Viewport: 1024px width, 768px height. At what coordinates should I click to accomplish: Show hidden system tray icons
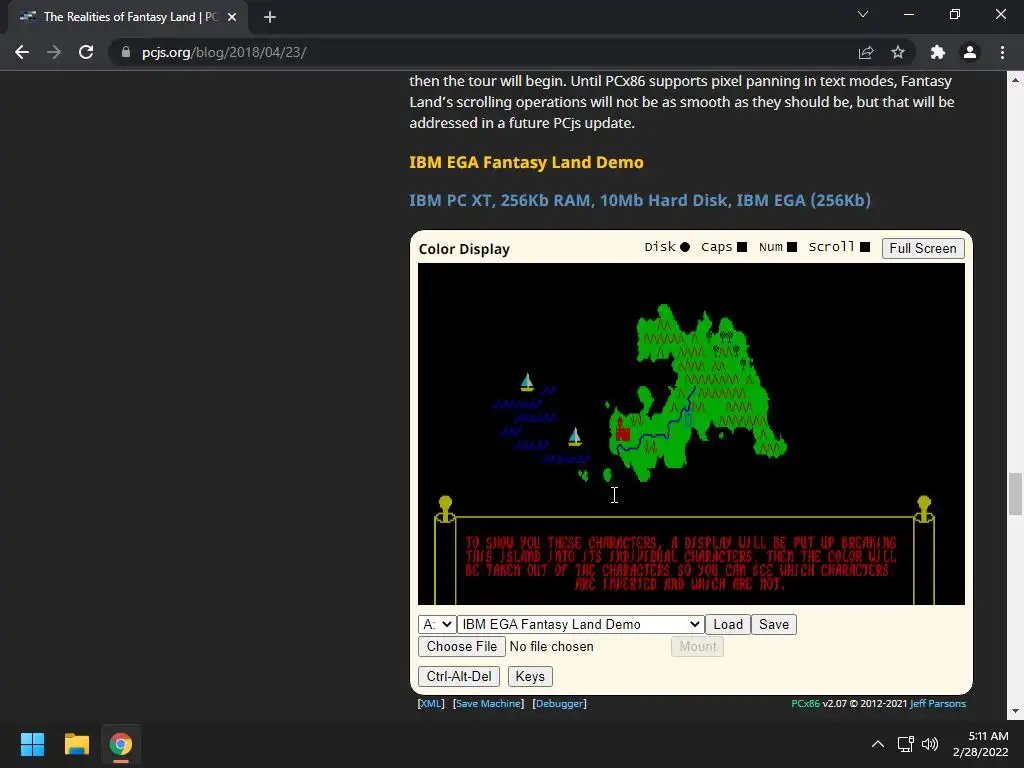point(878,744)
